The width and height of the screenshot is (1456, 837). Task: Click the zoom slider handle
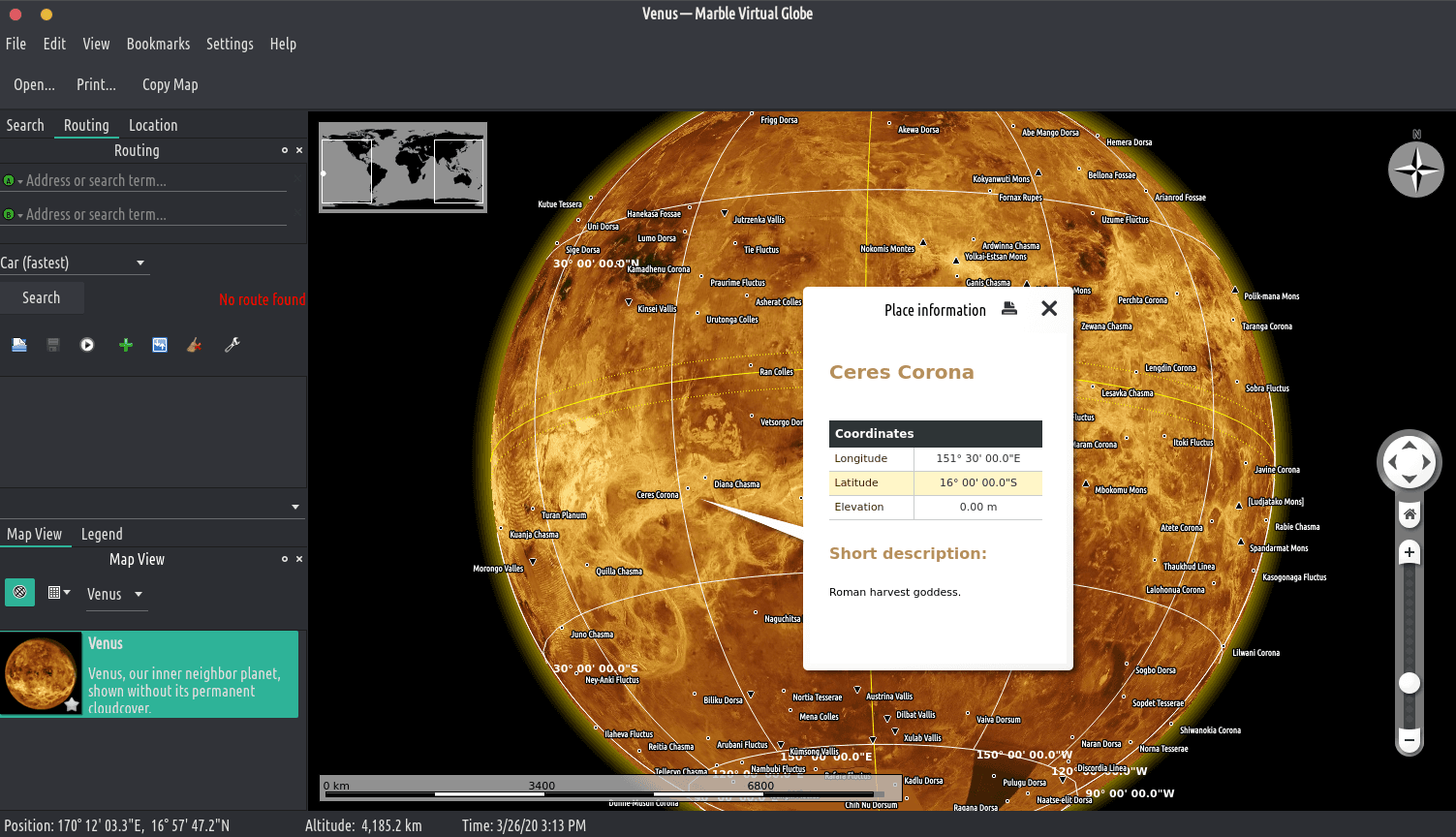pyautogui.click(x=1410, y=683)
